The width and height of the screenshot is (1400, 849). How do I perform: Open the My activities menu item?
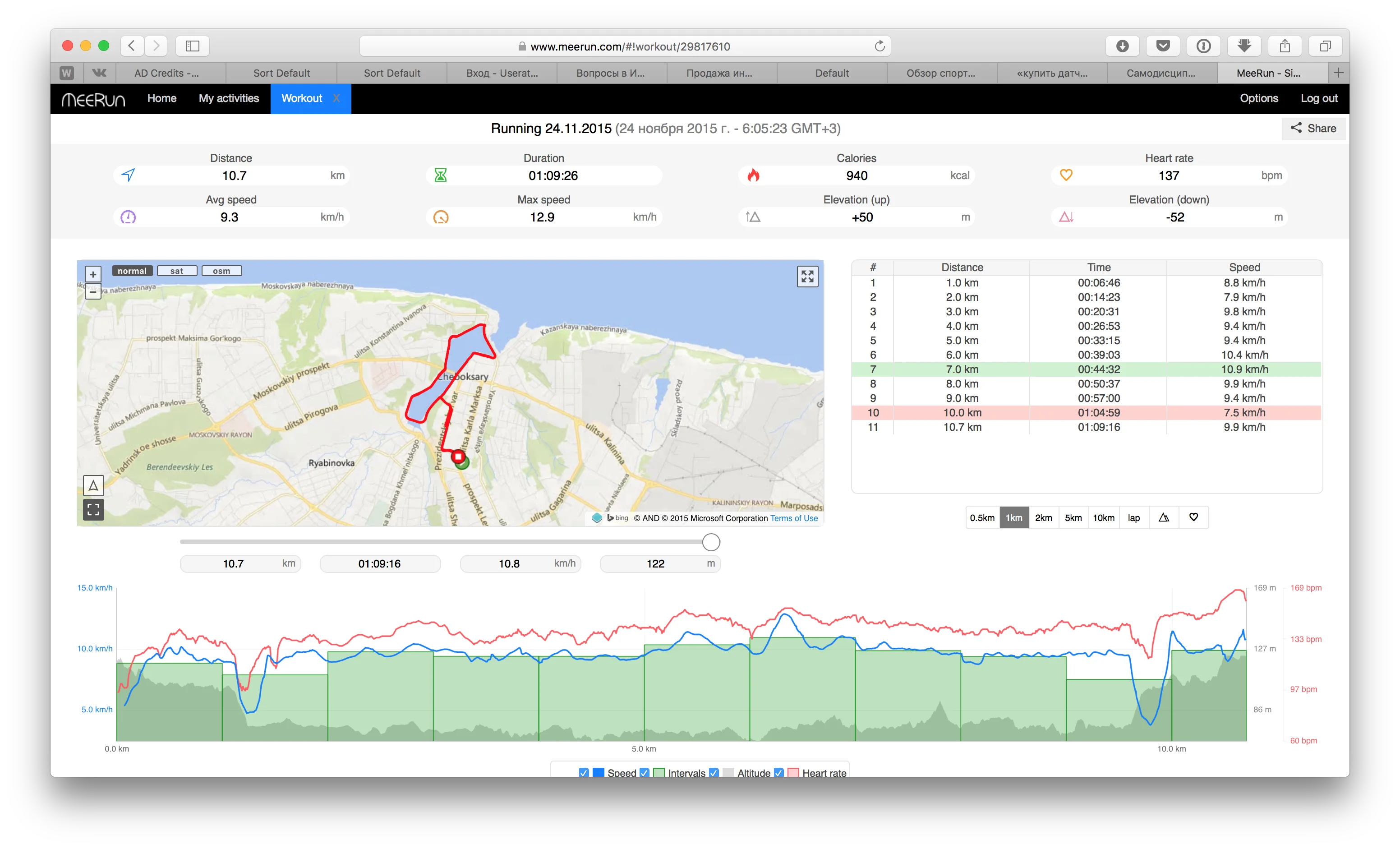(x=228, y=98)
